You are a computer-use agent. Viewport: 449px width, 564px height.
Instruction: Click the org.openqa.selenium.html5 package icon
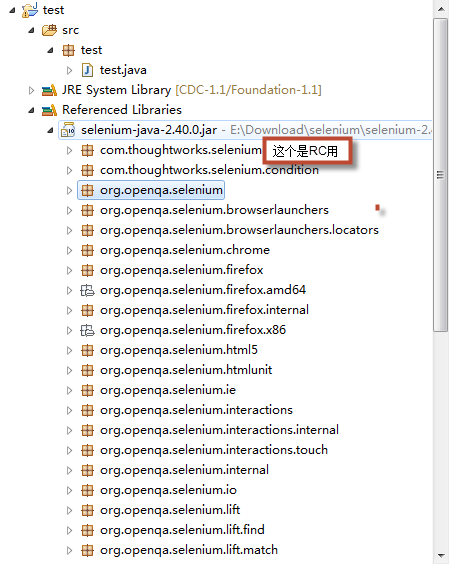click(x=87, y=350)
